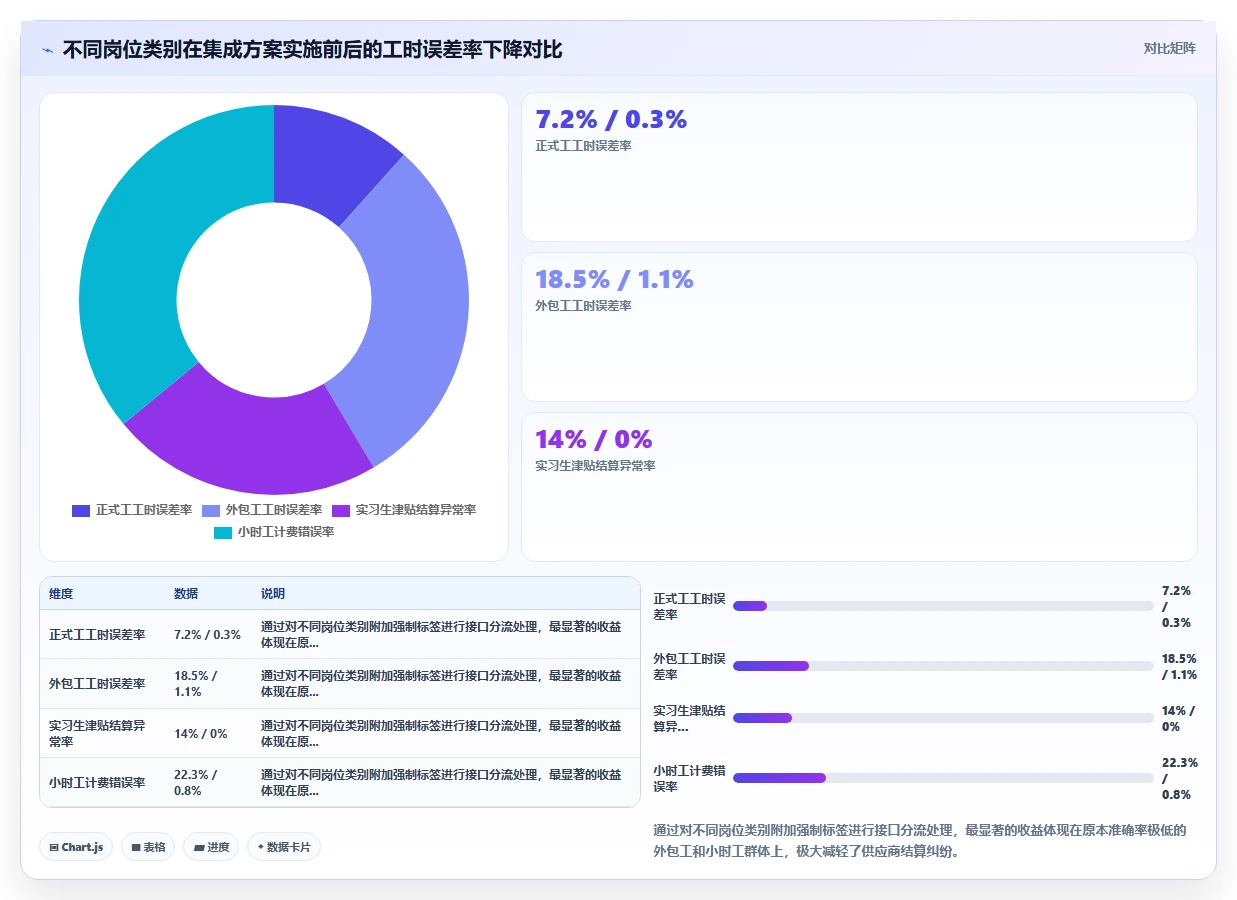Click the summary paragraph below progress bars
Image resolution: width=1237 pixels, height=900 pixels.
click(x=924, y=842)
